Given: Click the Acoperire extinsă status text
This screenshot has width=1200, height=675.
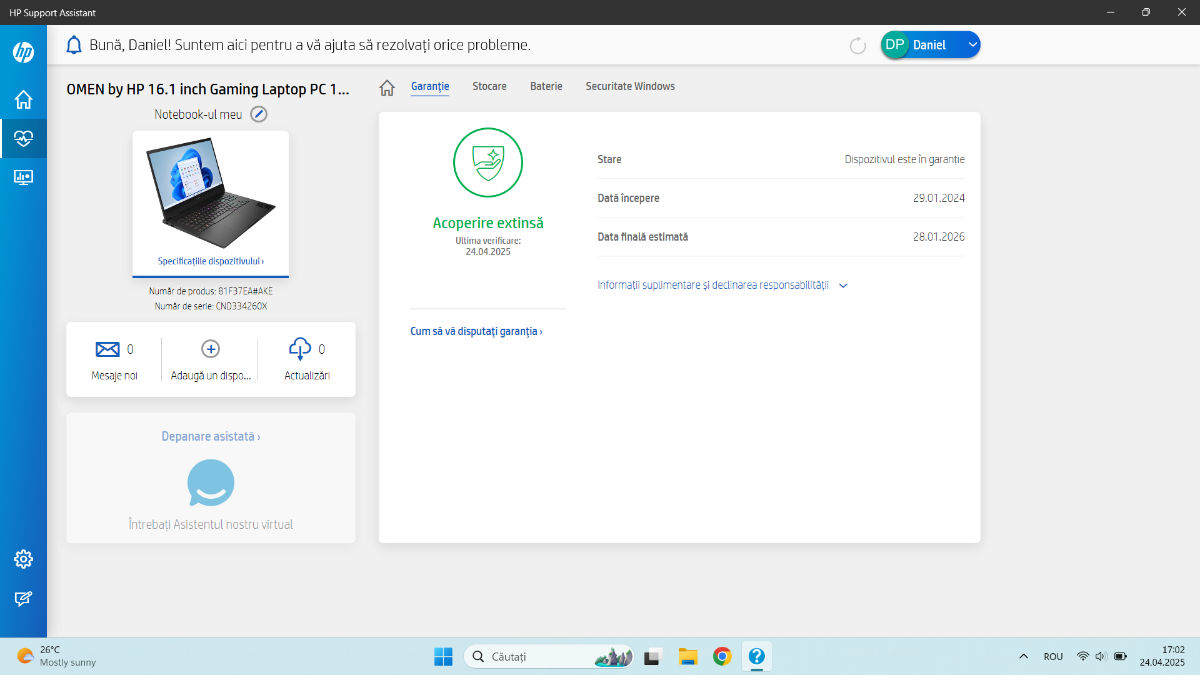Looking at the screenshot, I should [488, 223].
